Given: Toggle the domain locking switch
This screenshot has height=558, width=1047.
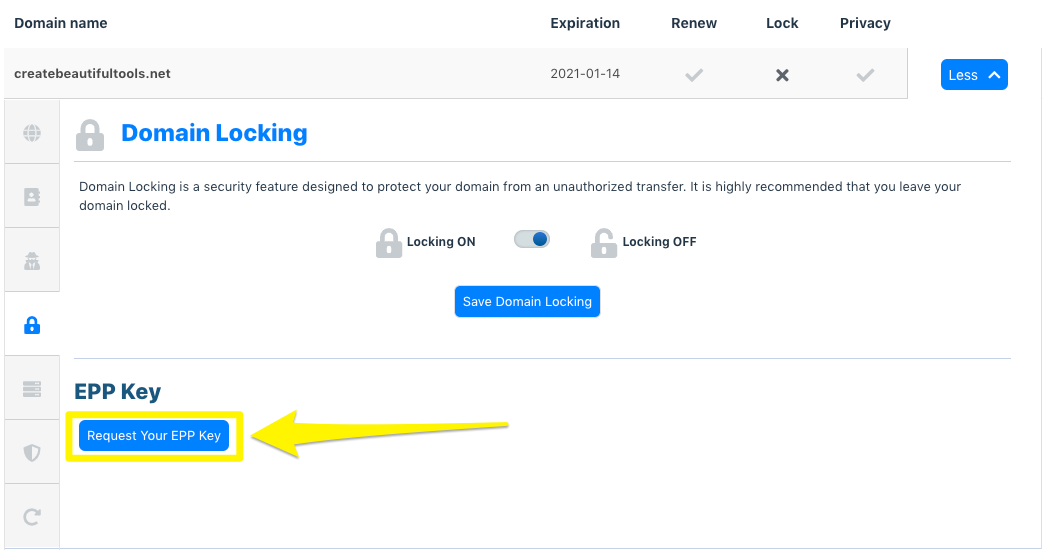Looking at the screenshot, I should click(532, 240).
